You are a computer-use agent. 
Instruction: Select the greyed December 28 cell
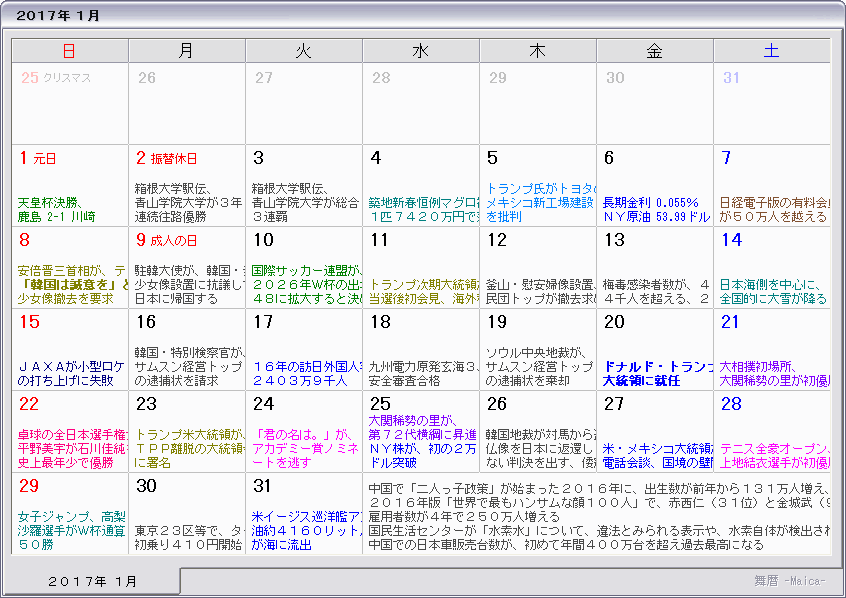click(421, 104)
